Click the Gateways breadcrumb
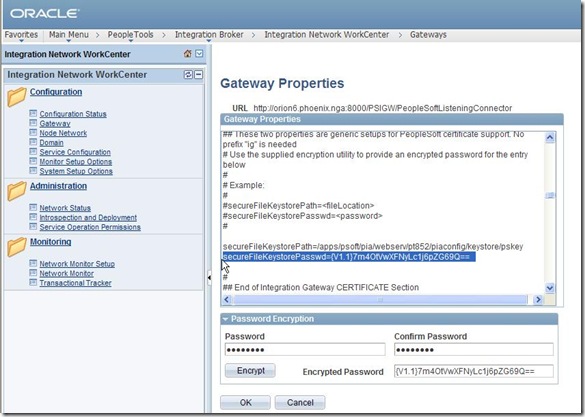Viewport: 585px width, 417px height. click(x=428, y=35)
